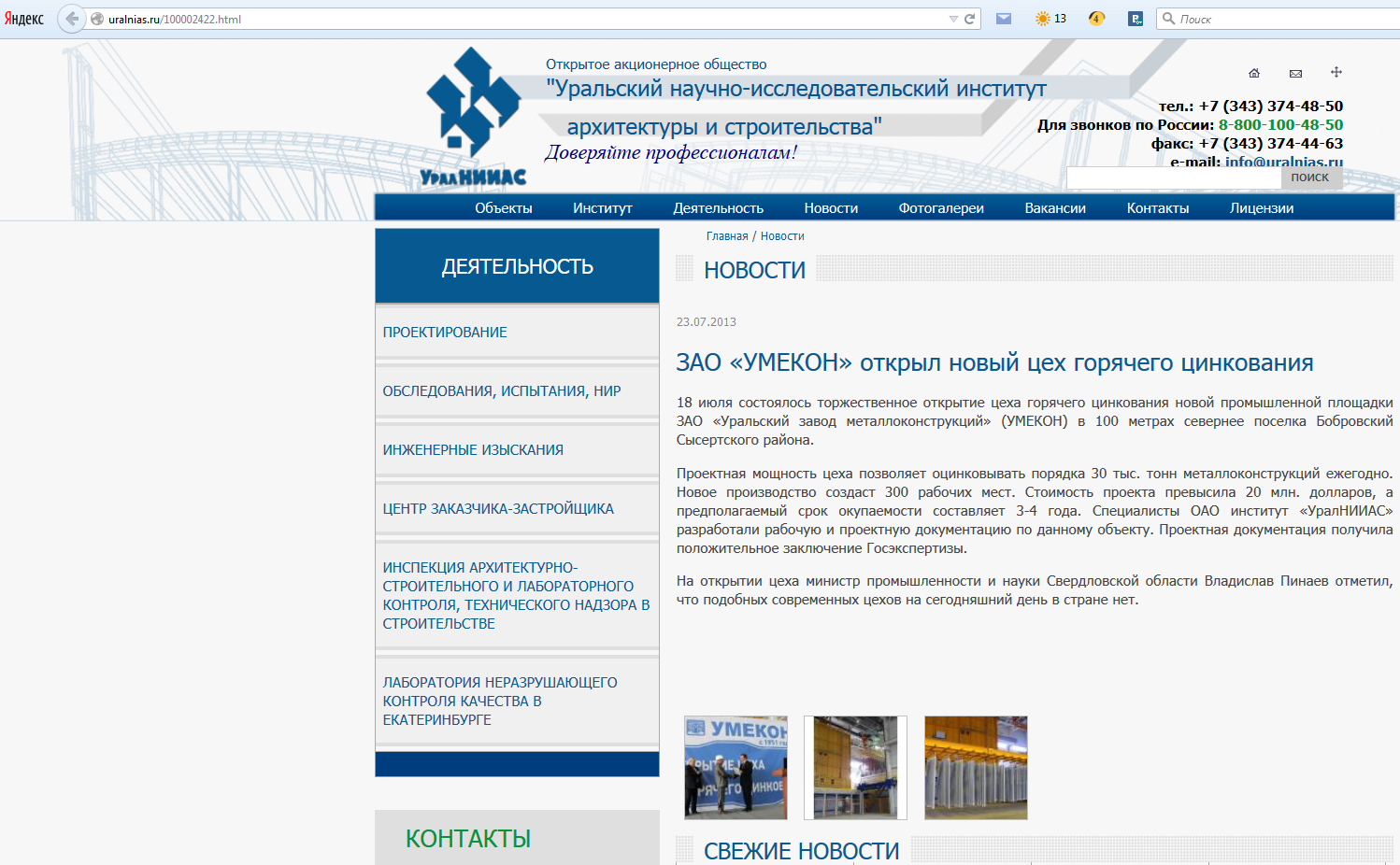Click the globe site identity icon in address bar

97,19
